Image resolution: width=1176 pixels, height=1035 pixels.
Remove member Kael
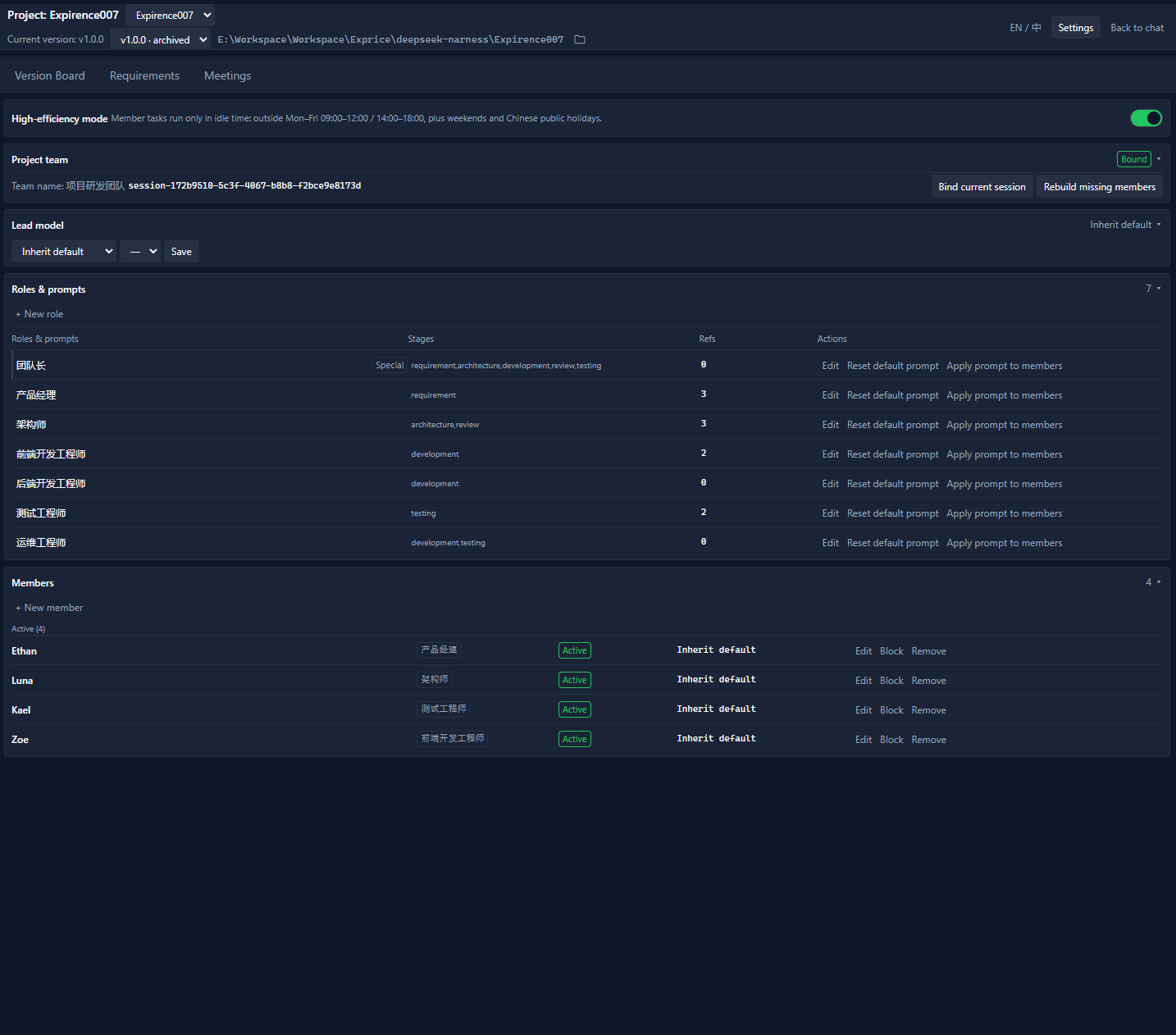point(928,710)
